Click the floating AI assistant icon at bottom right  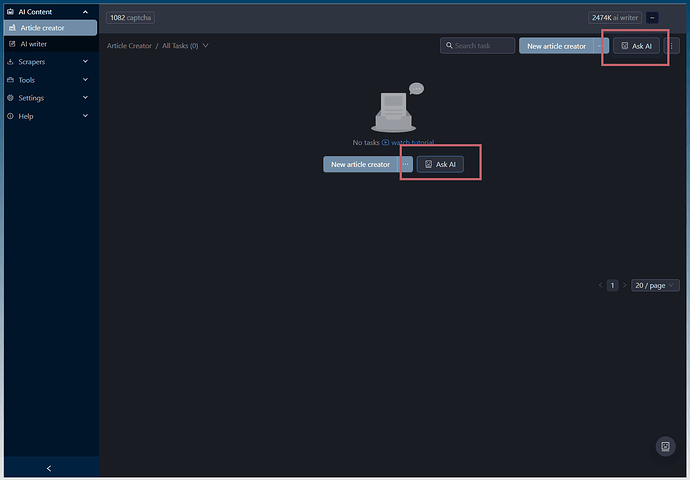[665, 447]
